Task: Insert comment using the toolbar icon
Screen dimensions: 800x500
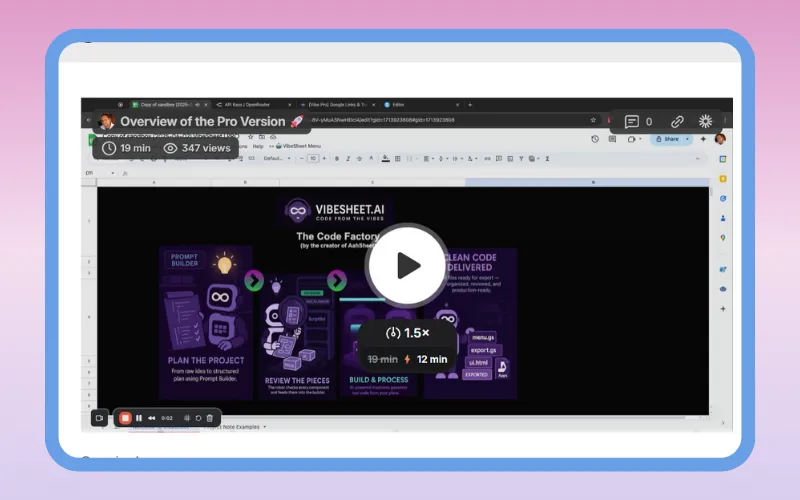Action: coord(499,159)
